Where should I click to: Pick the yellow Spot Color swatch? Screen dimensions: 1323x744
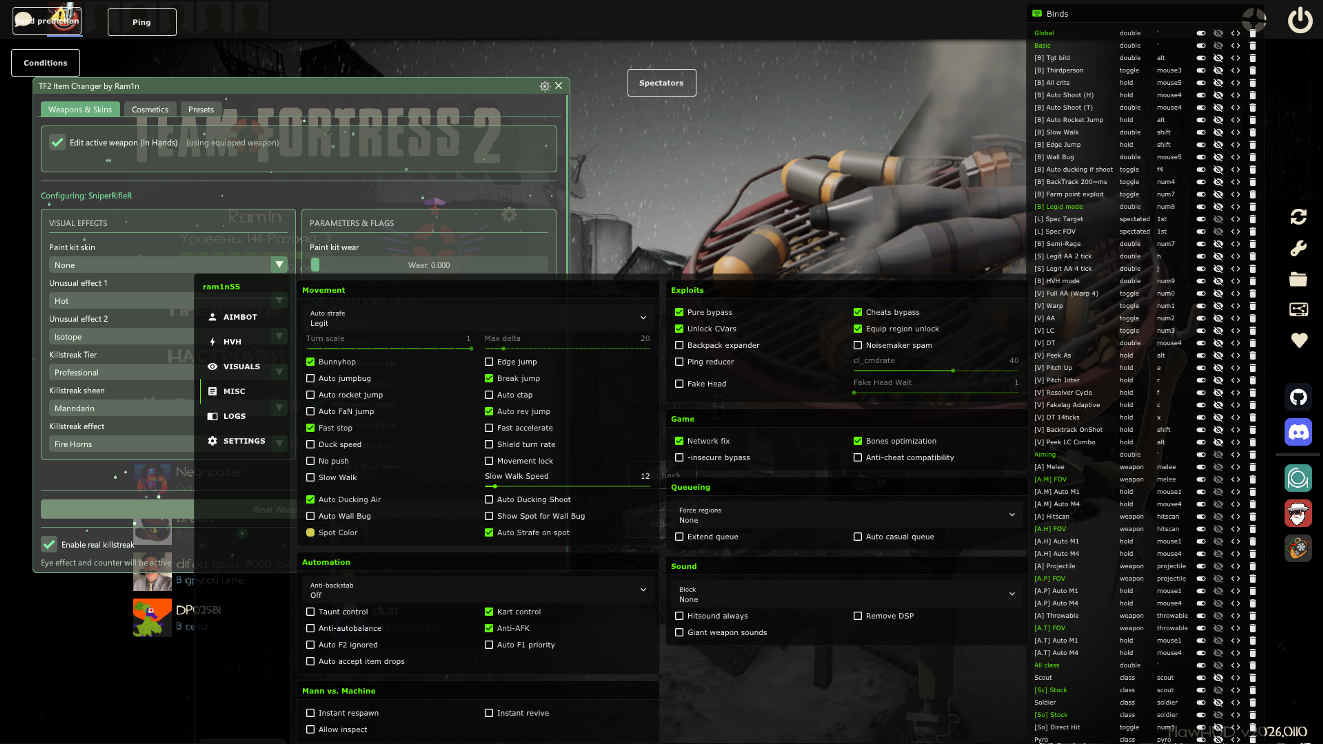[x=311, y=532]
